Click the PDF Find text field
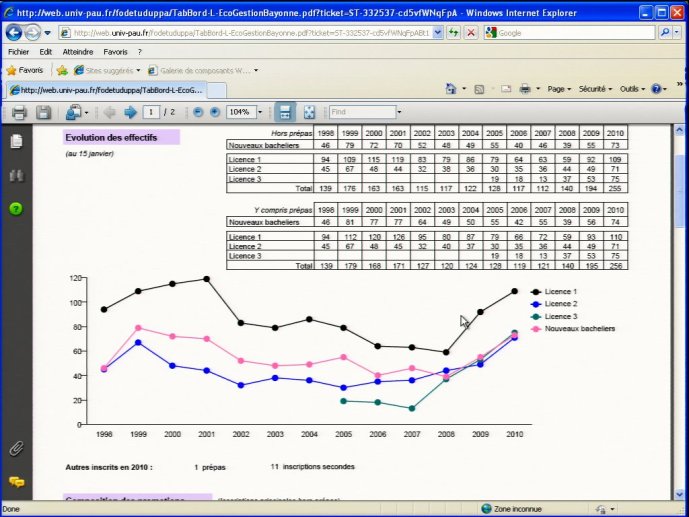 pos(363,112)
